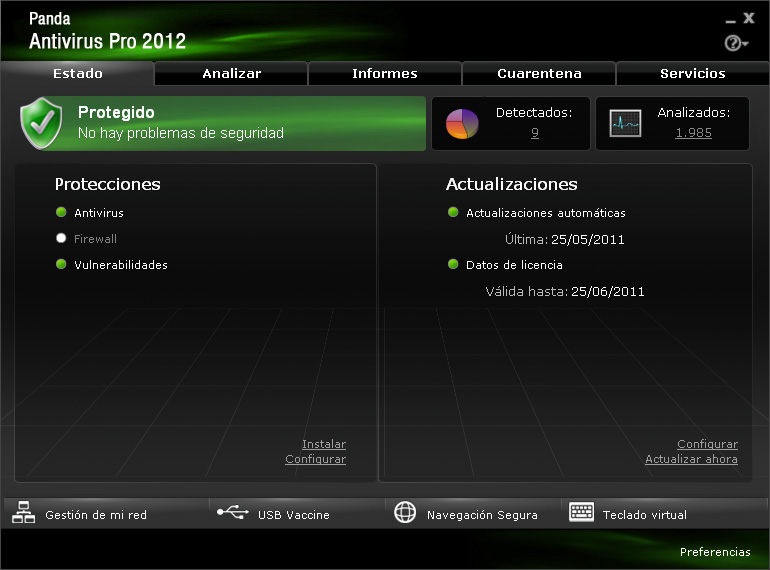Click the Detectados: label

(x=534, y=113)
